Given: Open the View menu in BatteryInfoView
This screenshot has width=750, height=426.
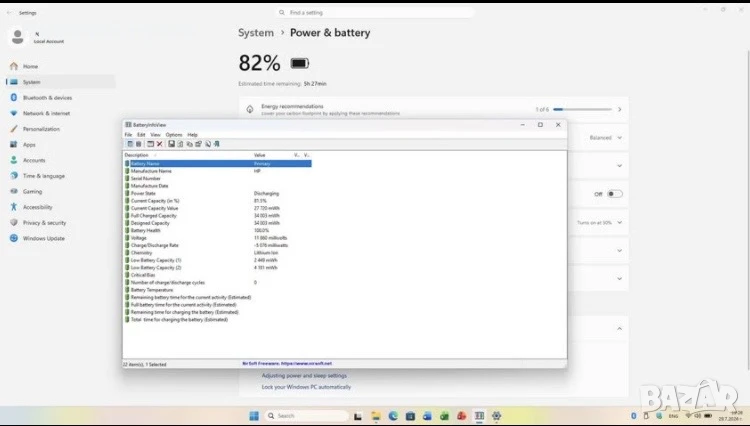Looking at the screenshot, I should point(155,135).
